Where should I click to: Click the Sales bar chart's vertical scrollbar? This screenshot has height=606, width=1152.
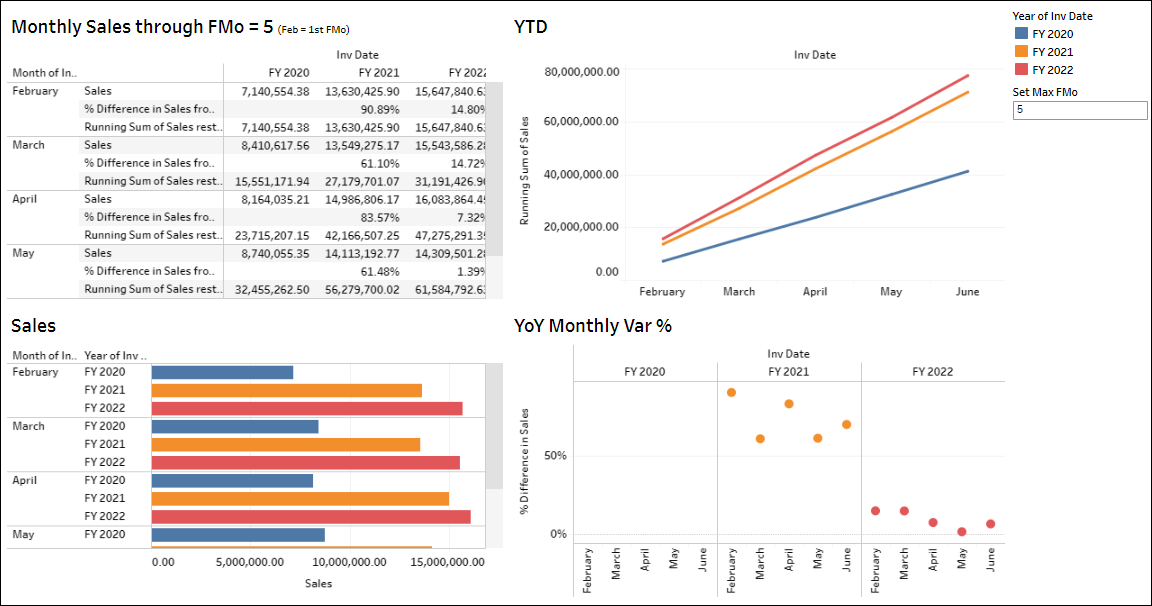(x=494, y=430)
